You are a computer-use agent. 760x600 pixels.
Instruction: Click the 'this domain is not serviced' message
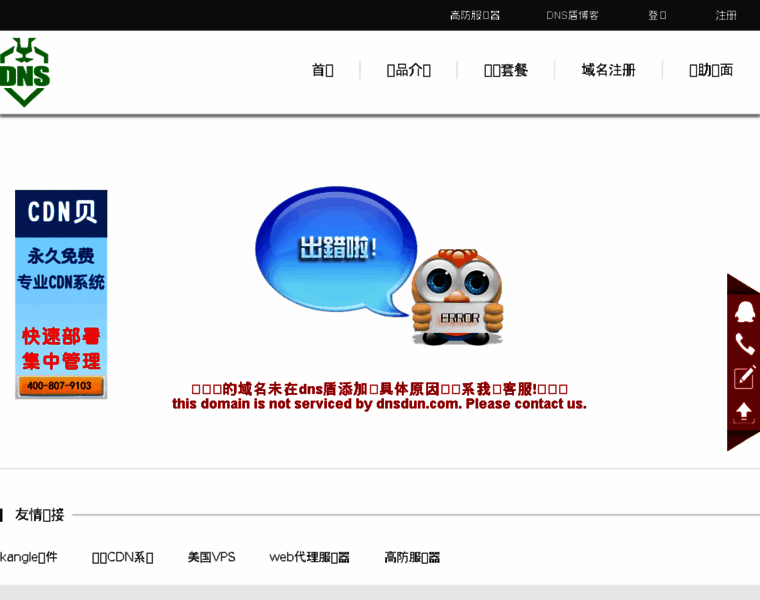(x=379, y=404)
